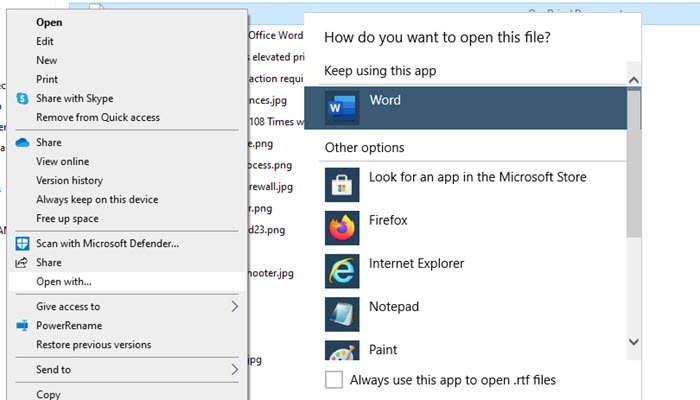Screen dimensions: 700x400
Task: Choose Open with... from context menu
Action: pos(63,281)
